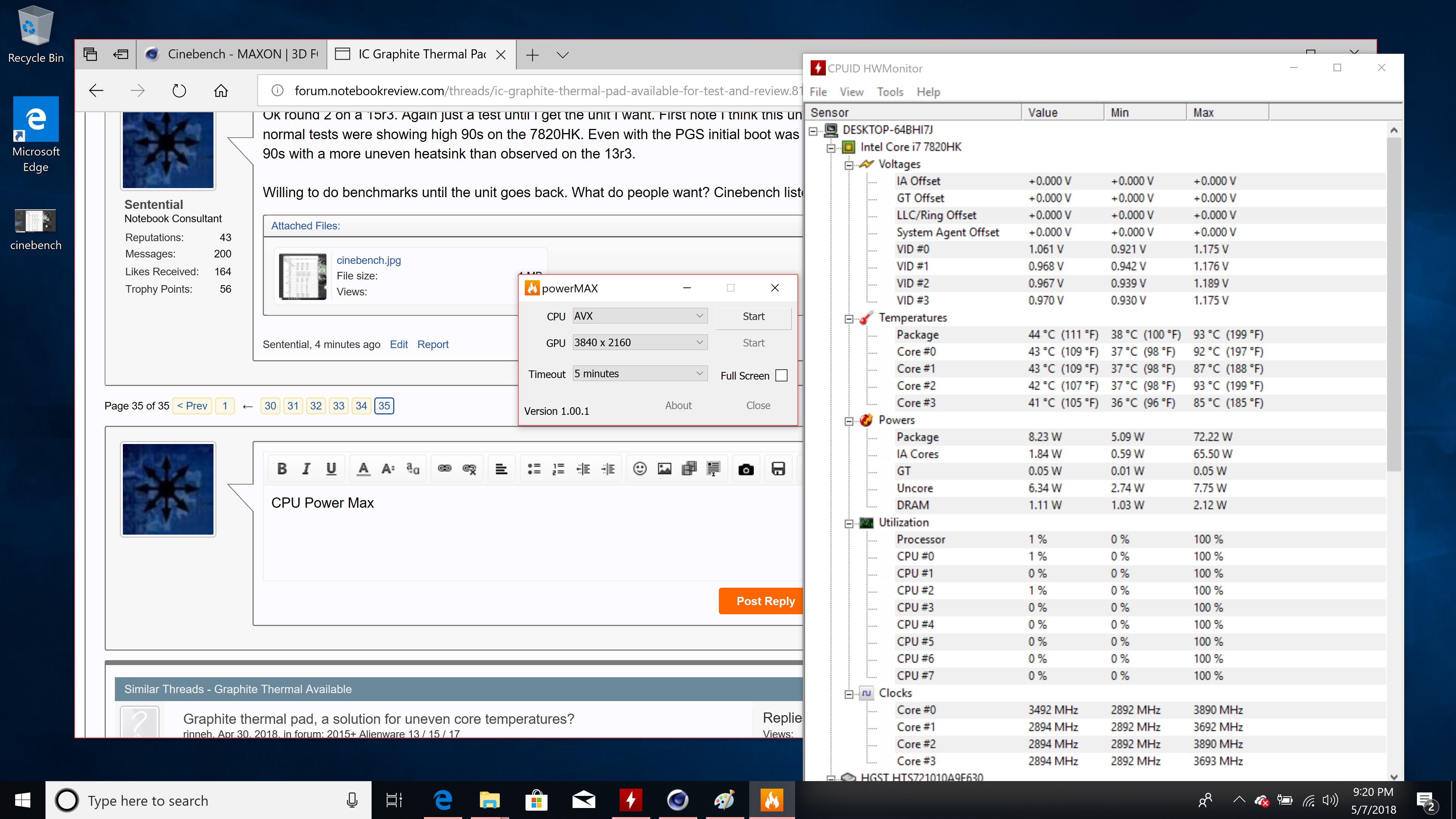Image resolution: width=1456 pixels, height=819 pixels.
Task: Enable the Full Screen checkbox in powerMAX
Action: pos(782,375)
